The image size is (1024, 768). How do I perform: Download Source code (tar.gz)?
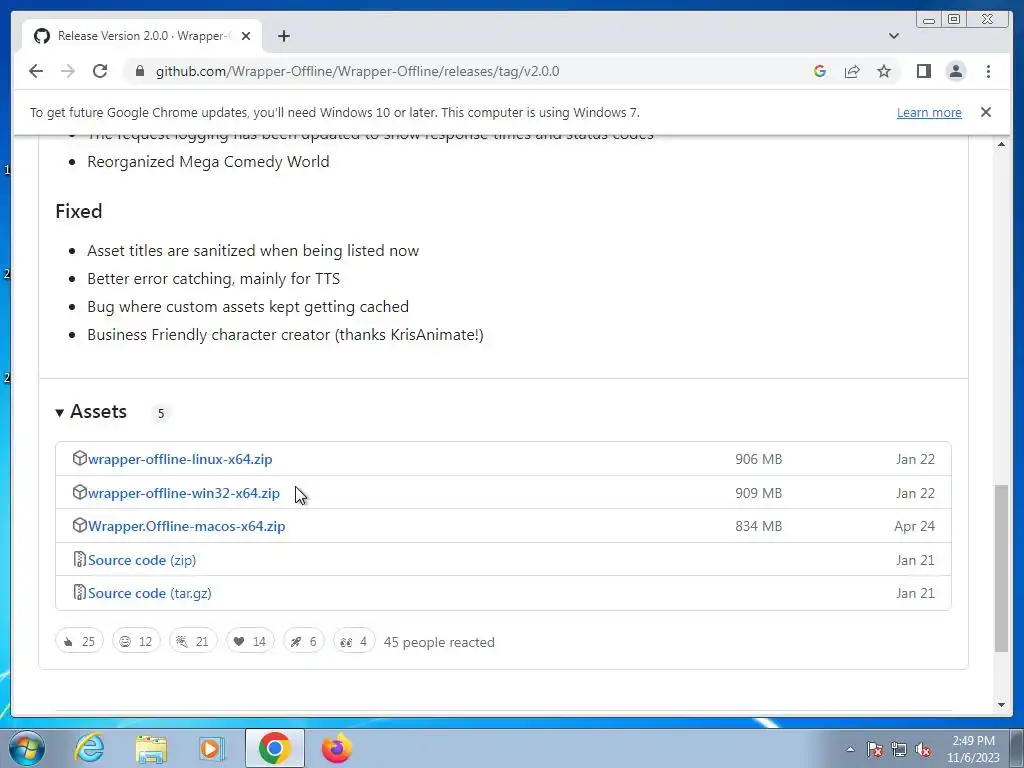[150, 594]
